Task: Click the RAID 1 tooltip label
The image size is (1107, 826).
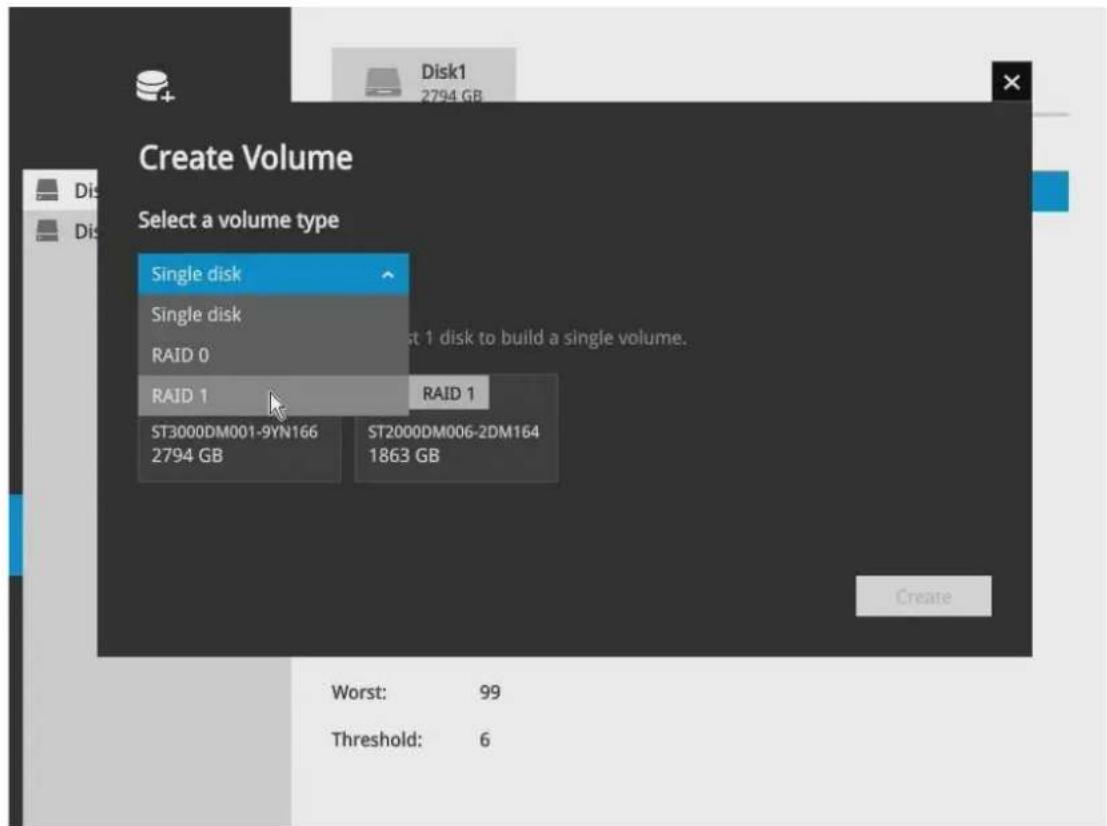Action: [448, 393]
